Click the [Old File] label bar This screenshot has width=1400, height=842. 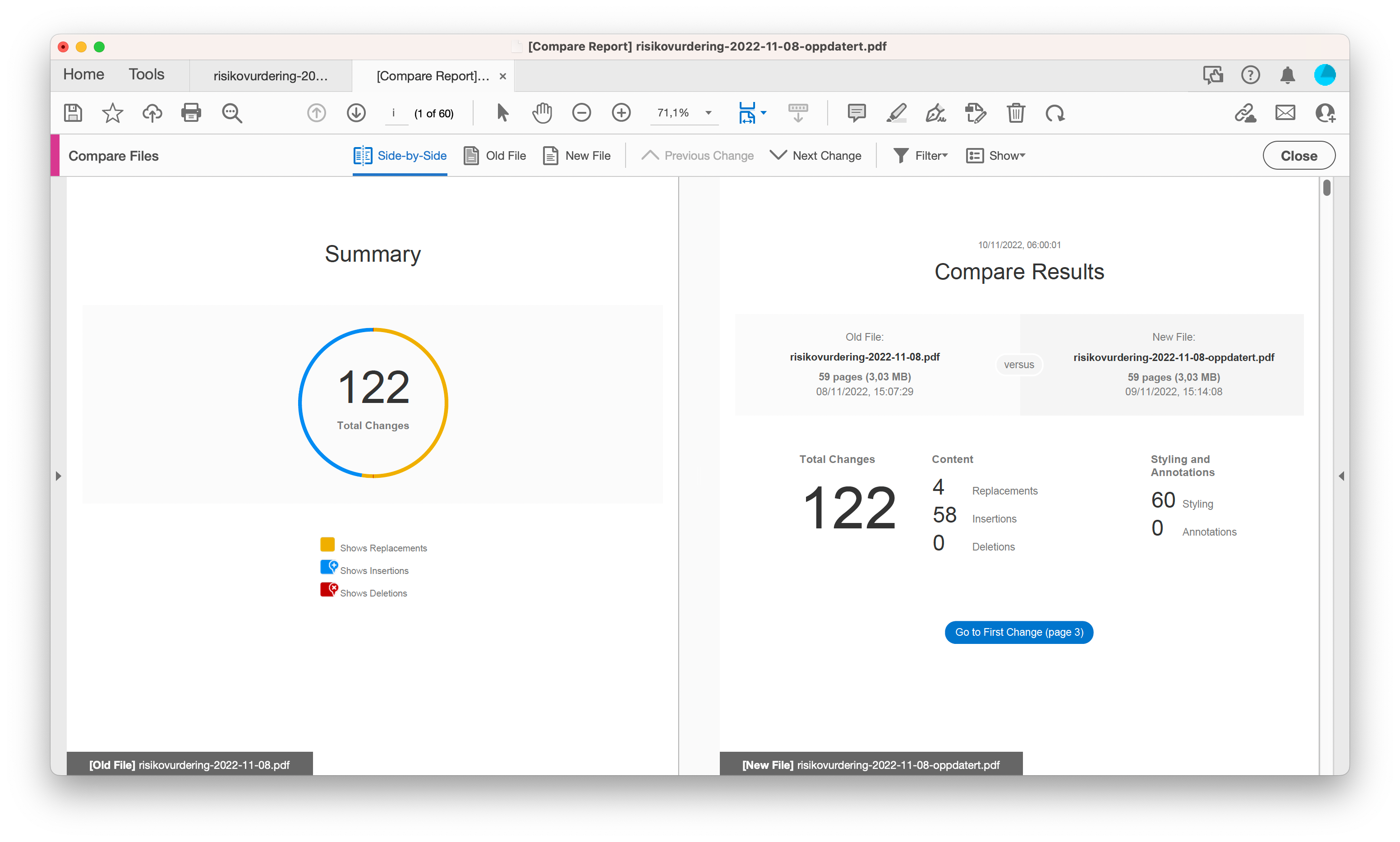click(189, 764)
